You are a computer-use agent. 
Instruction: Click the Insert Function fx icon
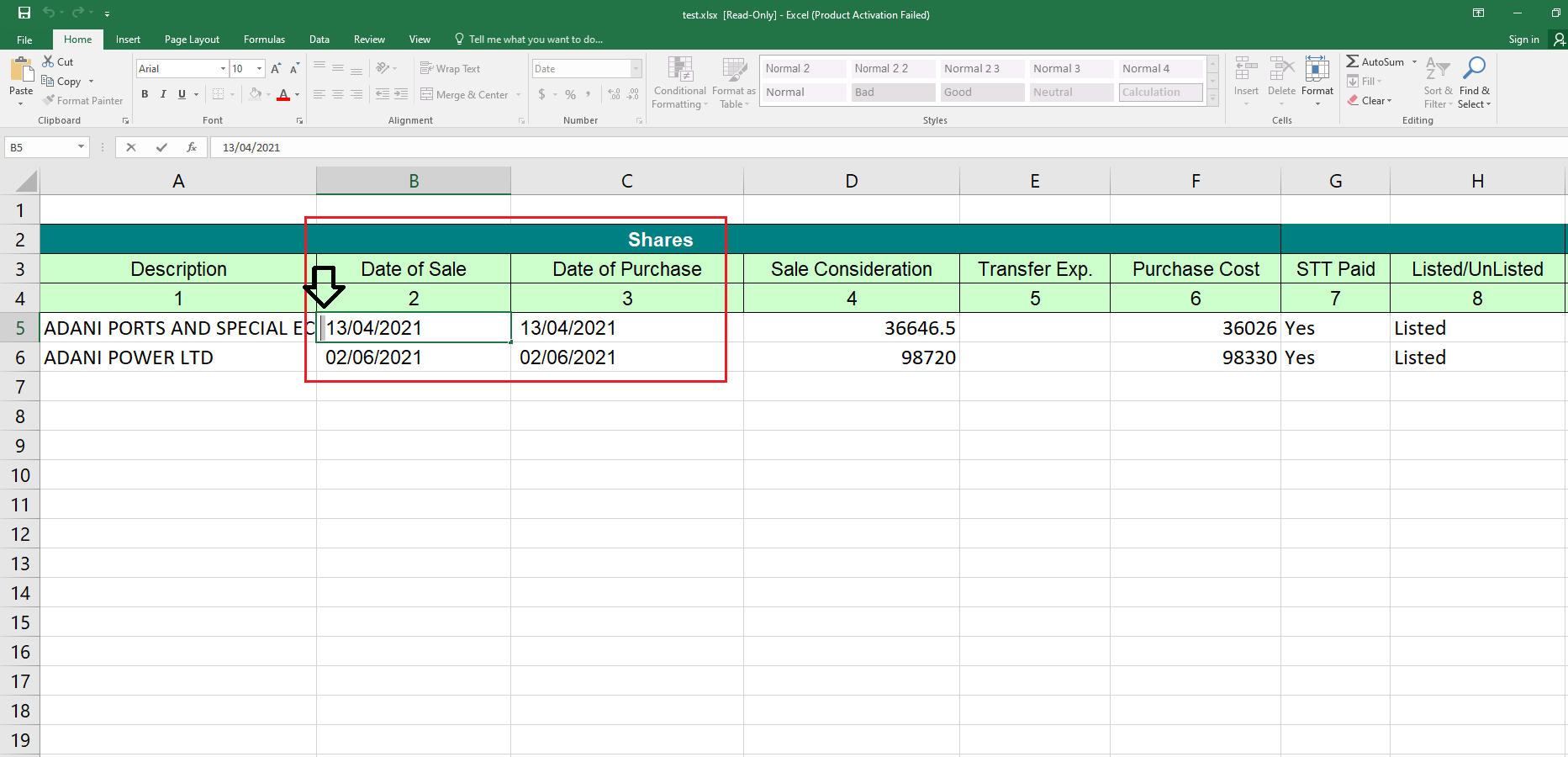(x=192, y=147)
